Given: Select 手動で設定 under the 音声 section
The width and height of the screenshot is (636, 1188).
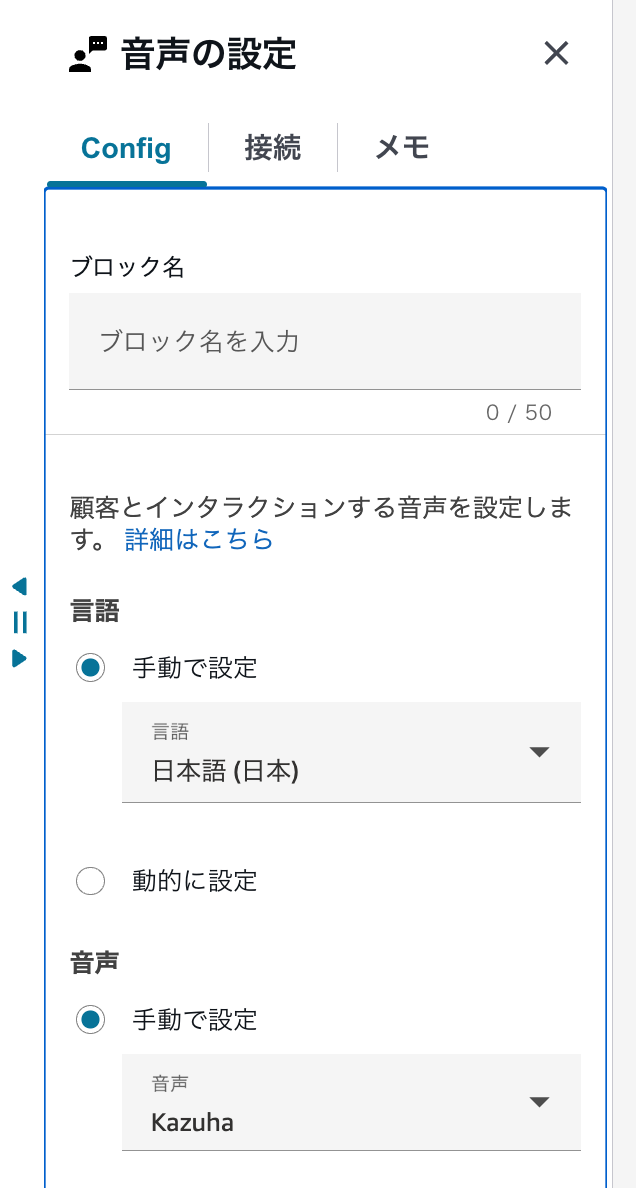Looking at the screenshot, I should [x=91, y=1020].
